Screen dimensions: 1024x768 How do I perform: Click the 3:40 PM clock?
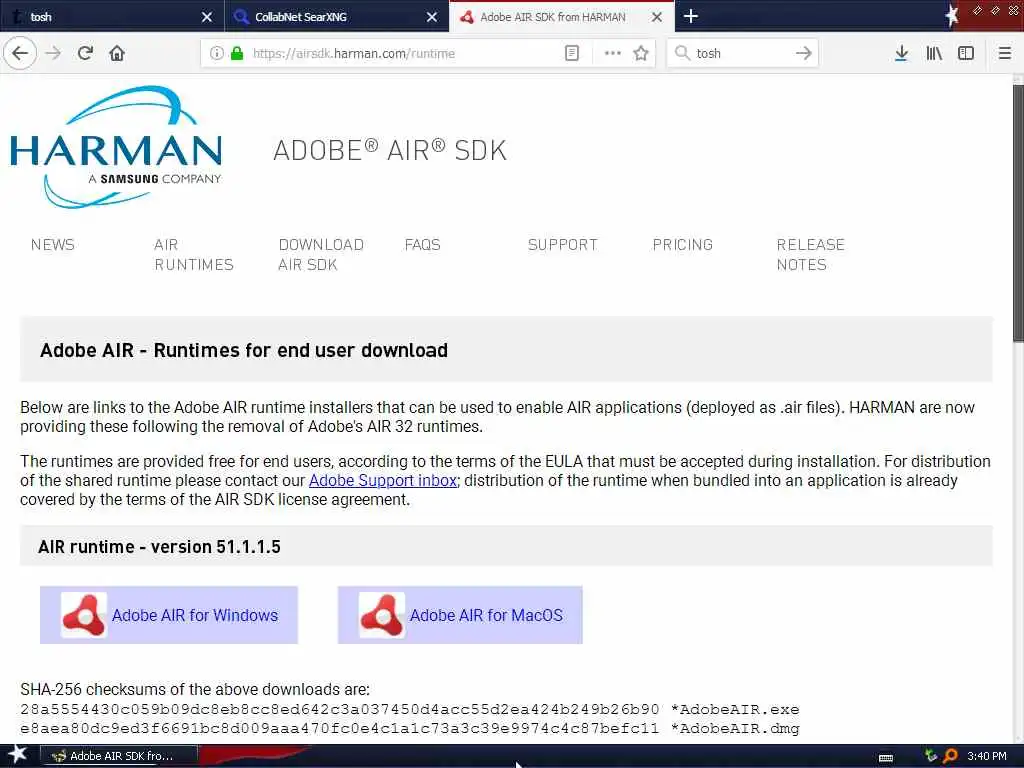coord(987,756)
